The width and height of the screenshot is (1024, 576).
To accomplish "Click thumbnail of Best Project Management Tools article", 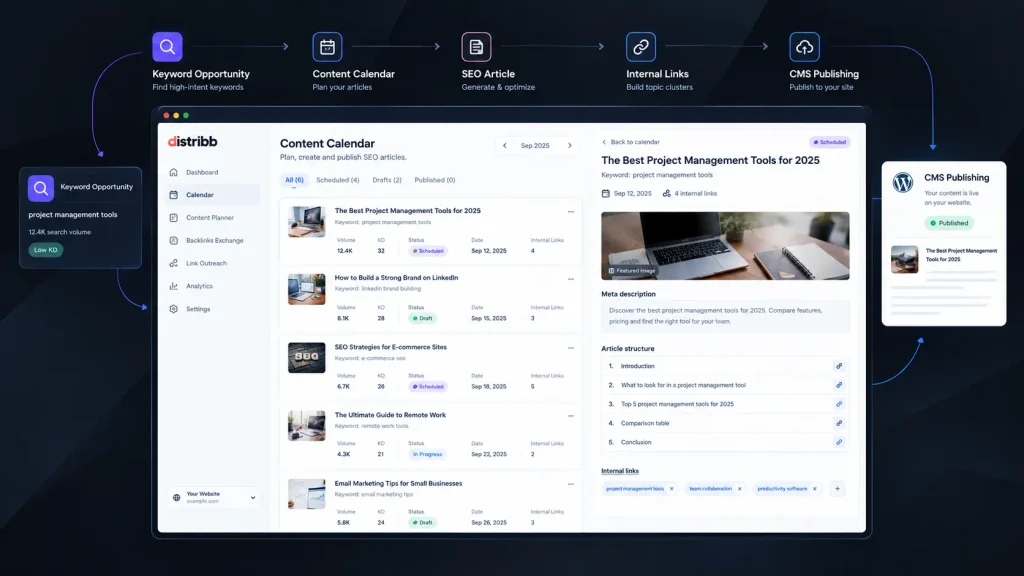I will [x=306, y=221].
